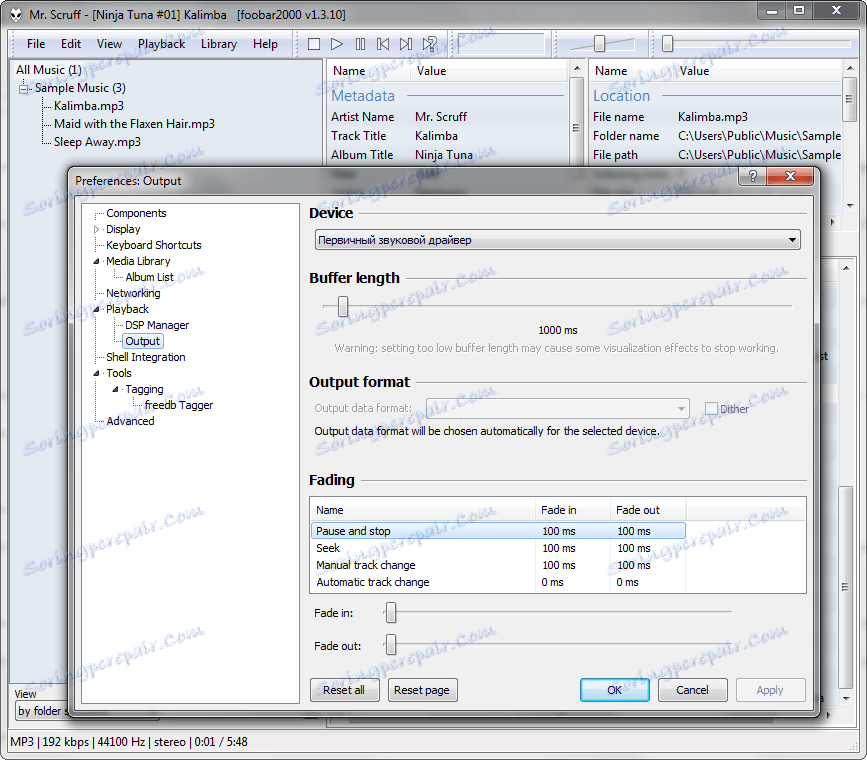Click the Next track icon

406,44
